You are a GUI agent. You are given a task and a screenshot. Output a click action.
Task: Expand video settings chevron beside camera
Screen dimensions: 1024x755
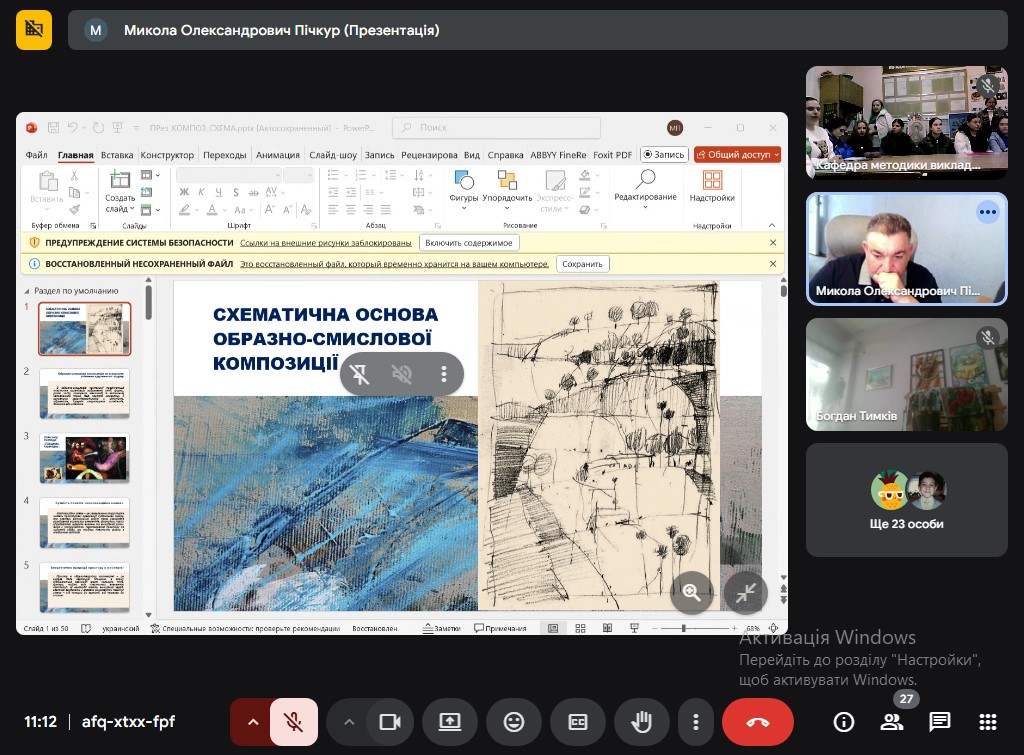point(348,722)
